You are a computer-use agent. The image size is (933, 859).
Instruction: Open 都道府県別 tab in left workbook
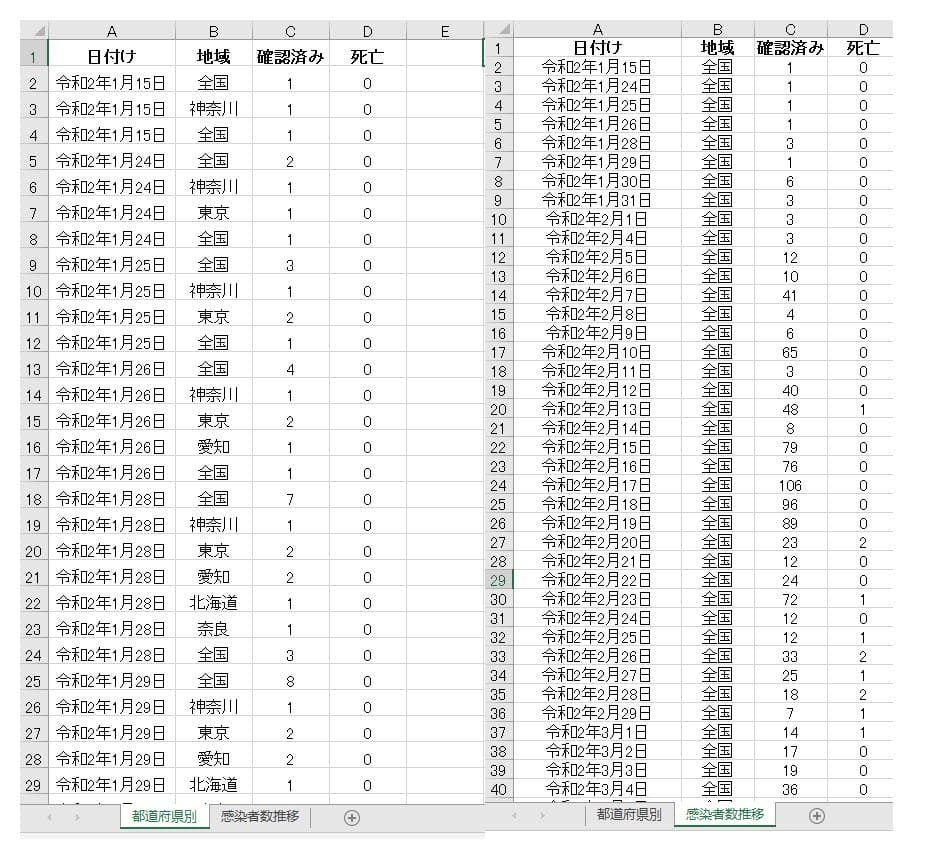pos(164,817)
